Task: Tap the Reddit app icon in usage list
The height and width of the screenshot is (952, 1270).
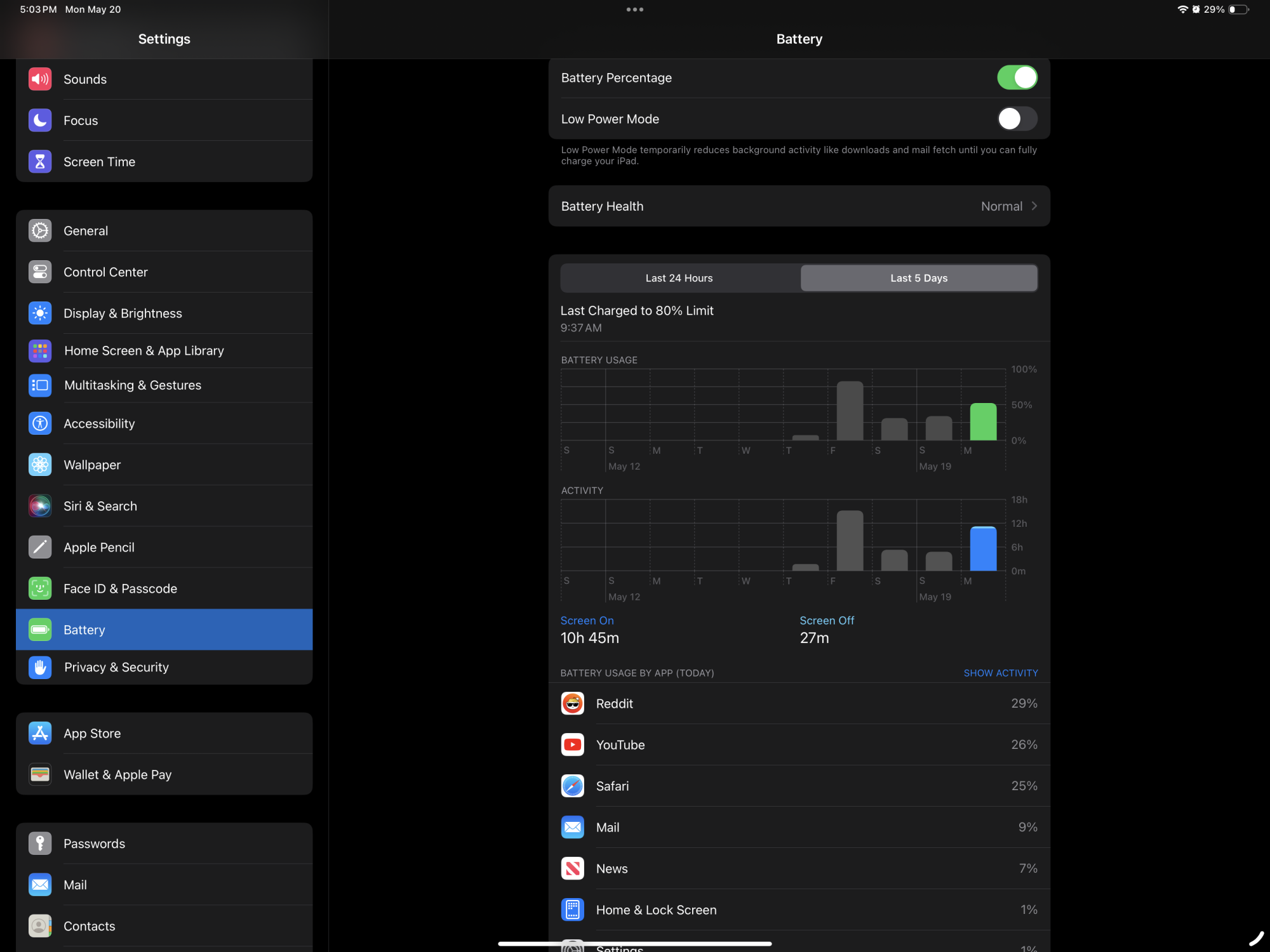Action: point(572,703)
